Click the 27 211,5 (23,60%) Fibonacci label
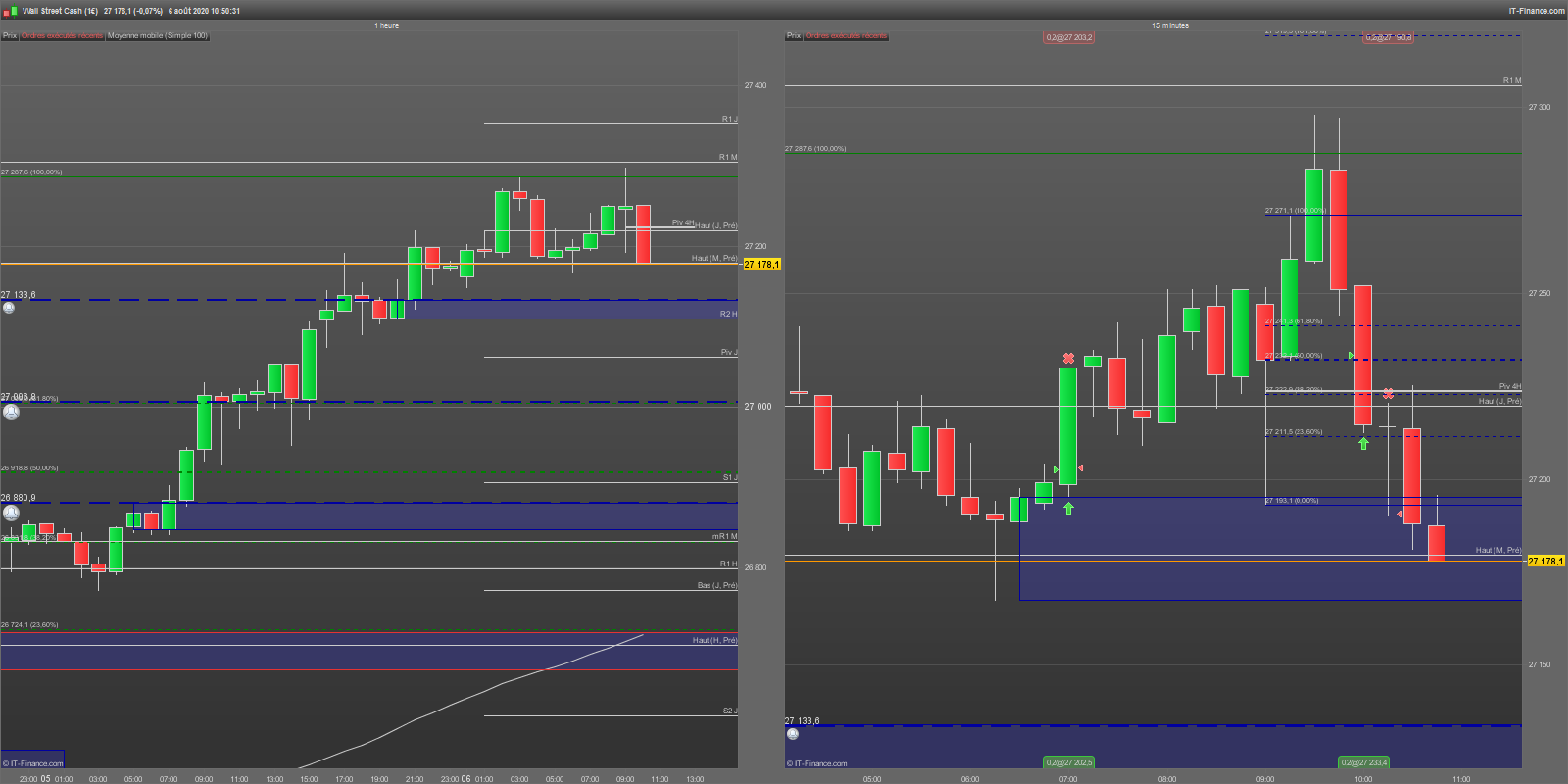 tap(1294, 431)
